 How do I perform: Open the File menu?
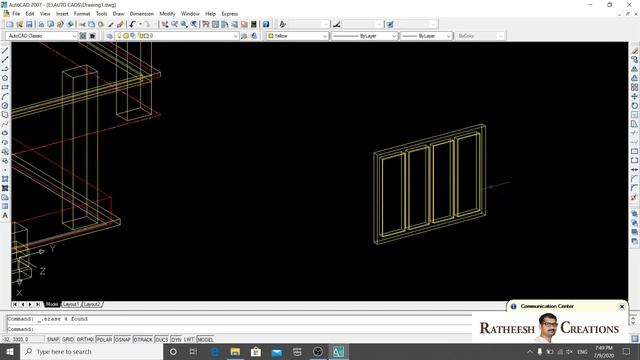(x=16, y=14)
